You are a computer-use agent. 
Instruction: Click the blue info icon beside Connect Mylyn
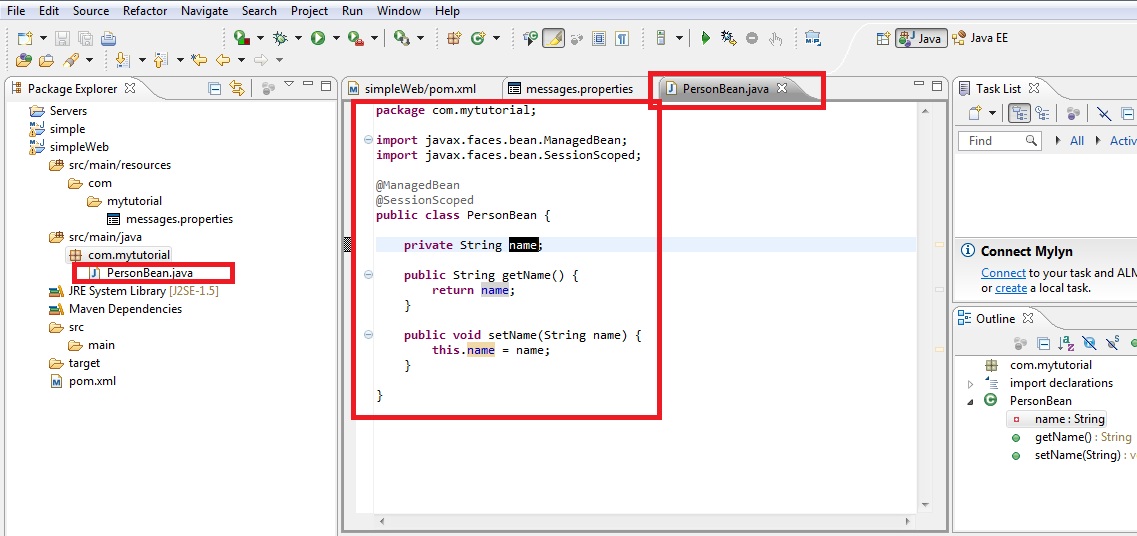[967, 251]
